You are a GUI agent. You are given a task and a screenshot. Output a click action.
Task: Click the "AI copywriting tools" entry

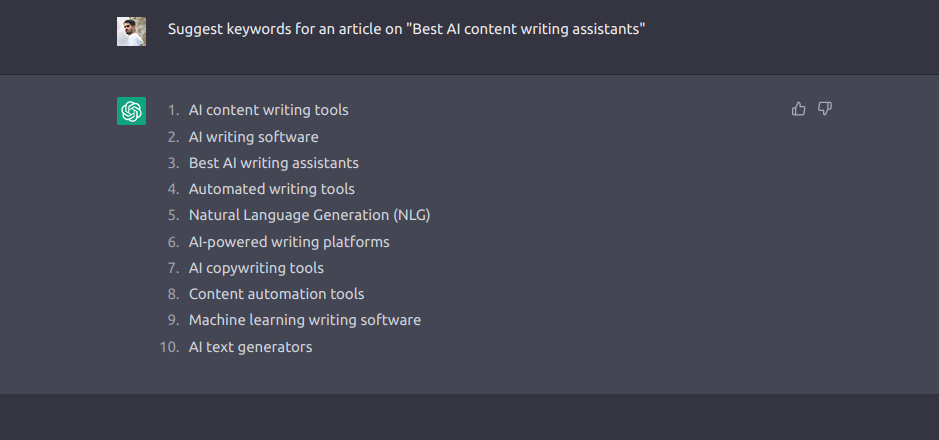256,268
